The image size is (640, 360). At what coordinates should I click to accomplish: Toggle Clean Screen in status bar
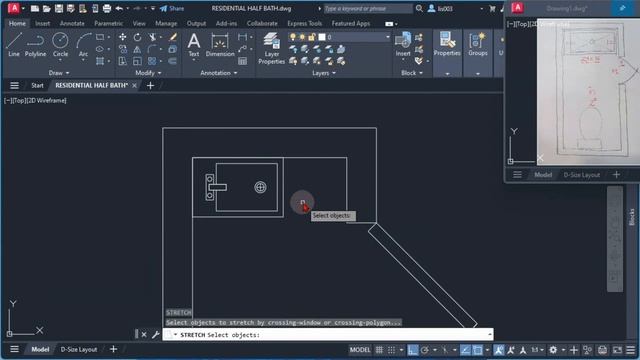tap(617, 350)
